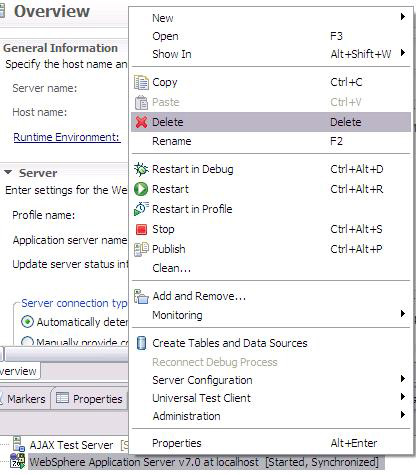The height and width of the screenshot is (475, 416).
Task: Click Create Tables and Data Sources icon
Action: click(142, 343)
